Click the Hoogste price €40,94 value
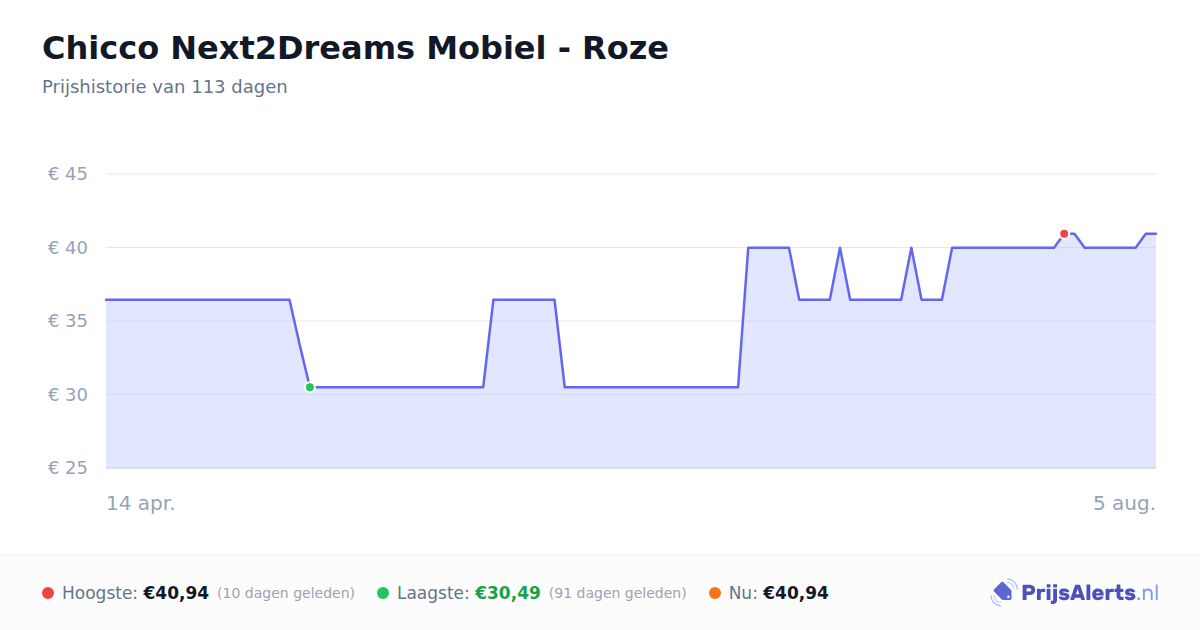Screen dimensions: 1200x630 [x=176, y=593]
